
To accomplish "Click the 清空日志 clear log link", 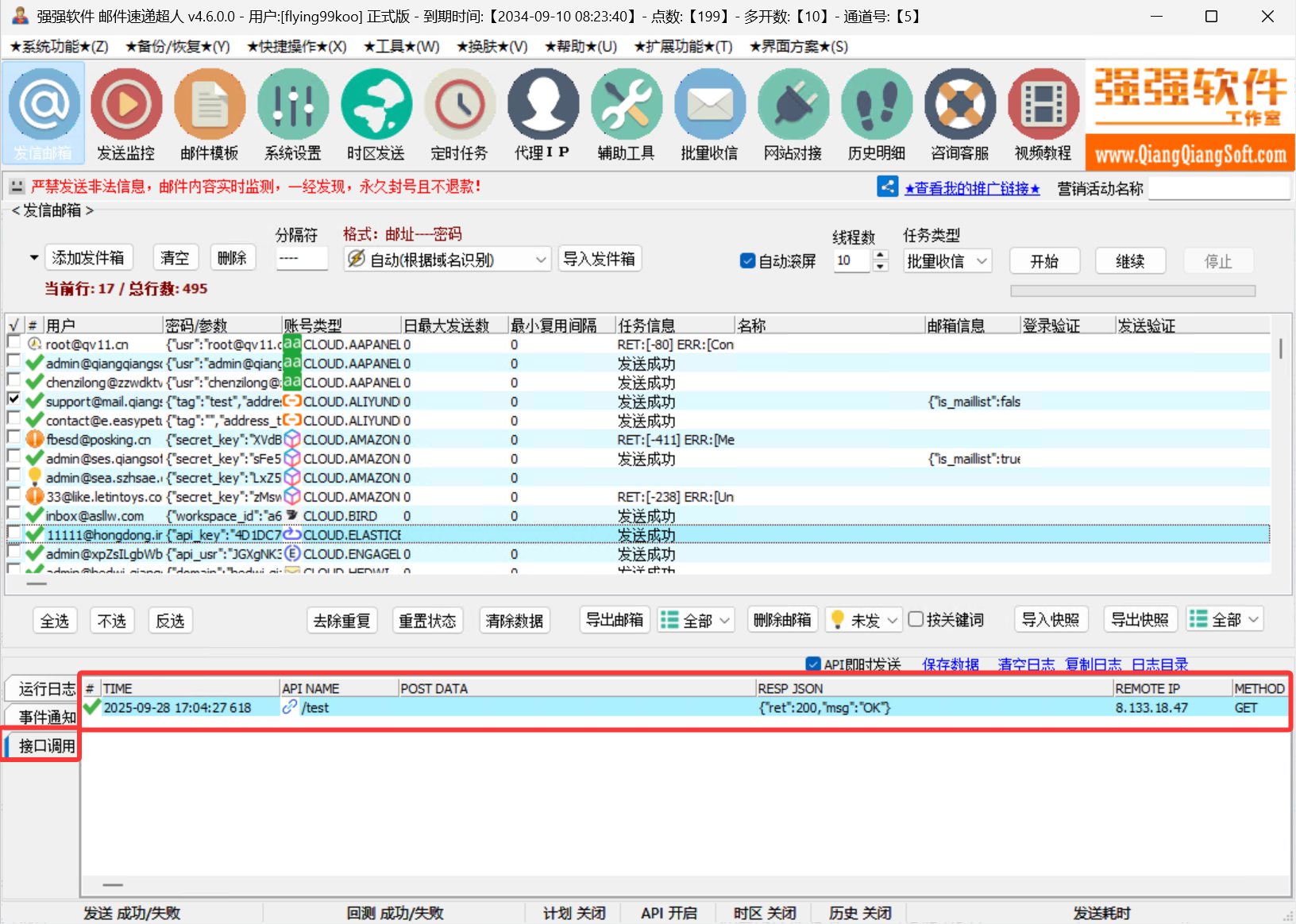I will click(1025, 664).
